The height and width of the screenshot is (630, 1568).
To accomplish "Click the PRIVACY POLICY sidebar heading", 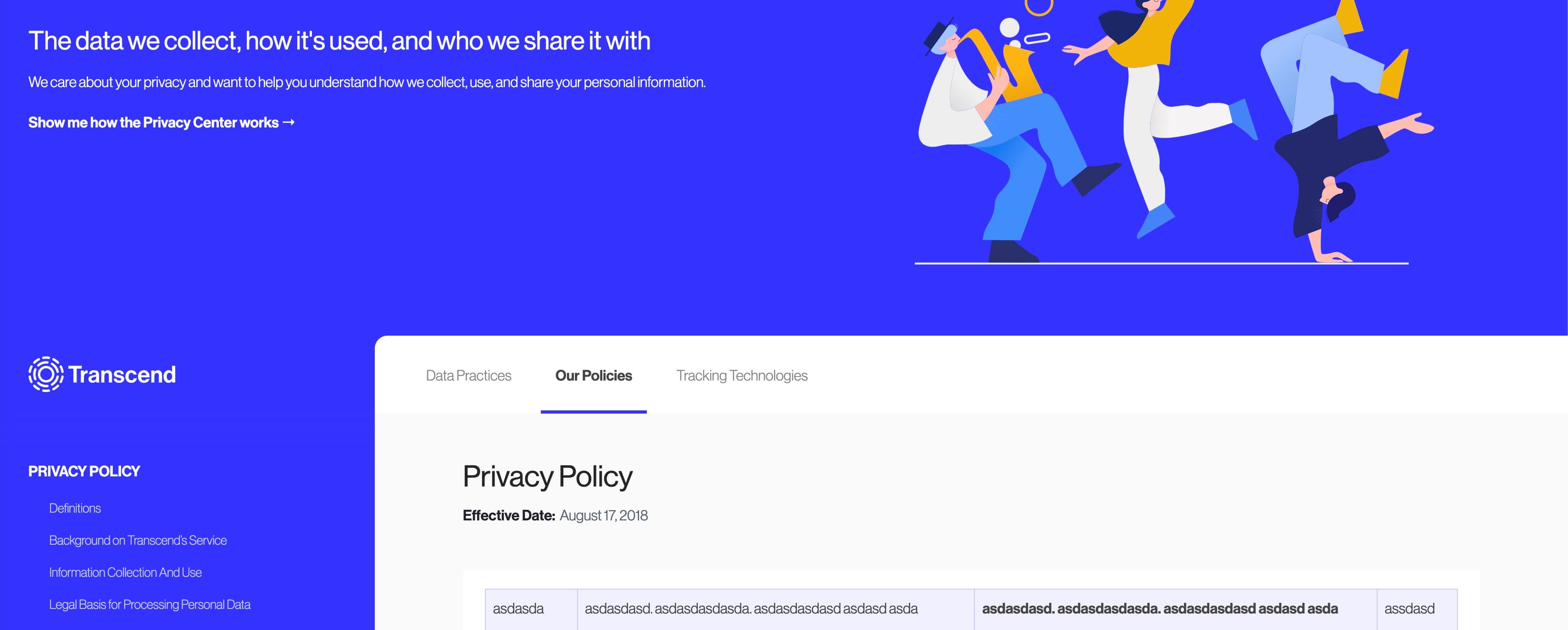I will 84,471.
